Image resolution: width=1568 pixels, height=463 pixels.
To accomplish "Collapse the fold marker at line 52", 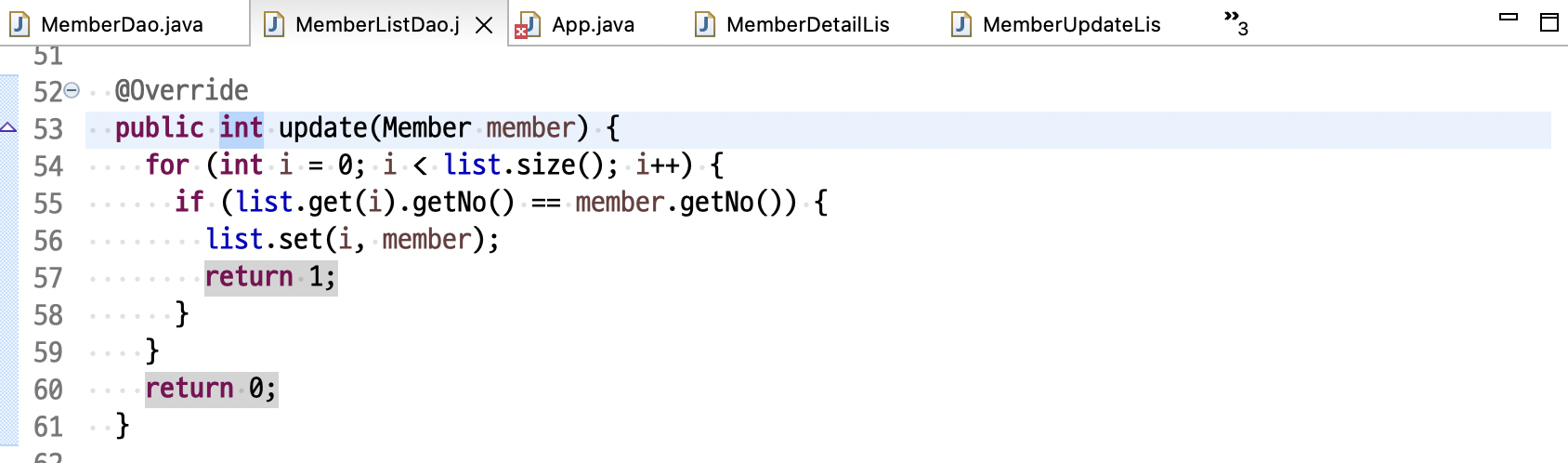I will (72, 90).
